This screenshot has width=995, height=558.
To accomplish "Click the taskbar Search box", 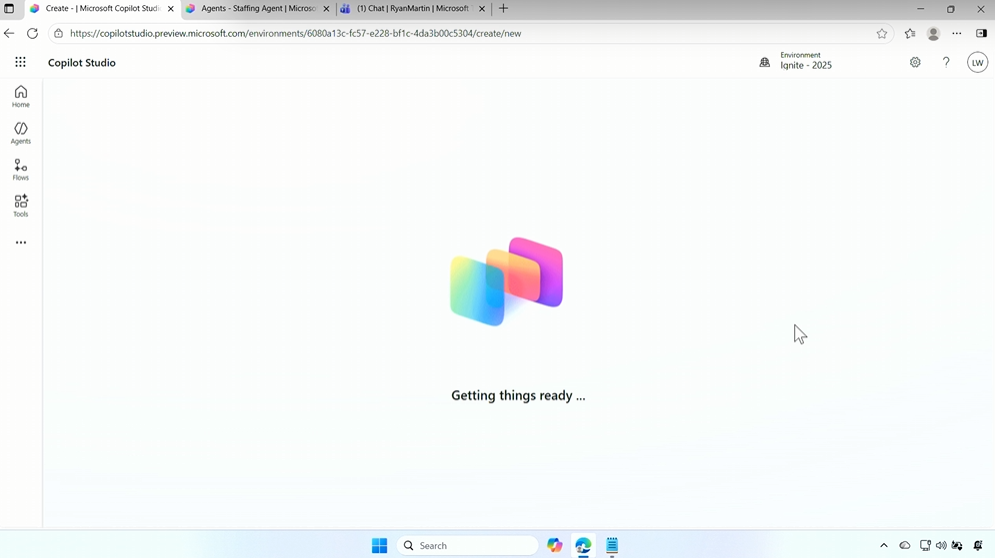I will [468, 545].
